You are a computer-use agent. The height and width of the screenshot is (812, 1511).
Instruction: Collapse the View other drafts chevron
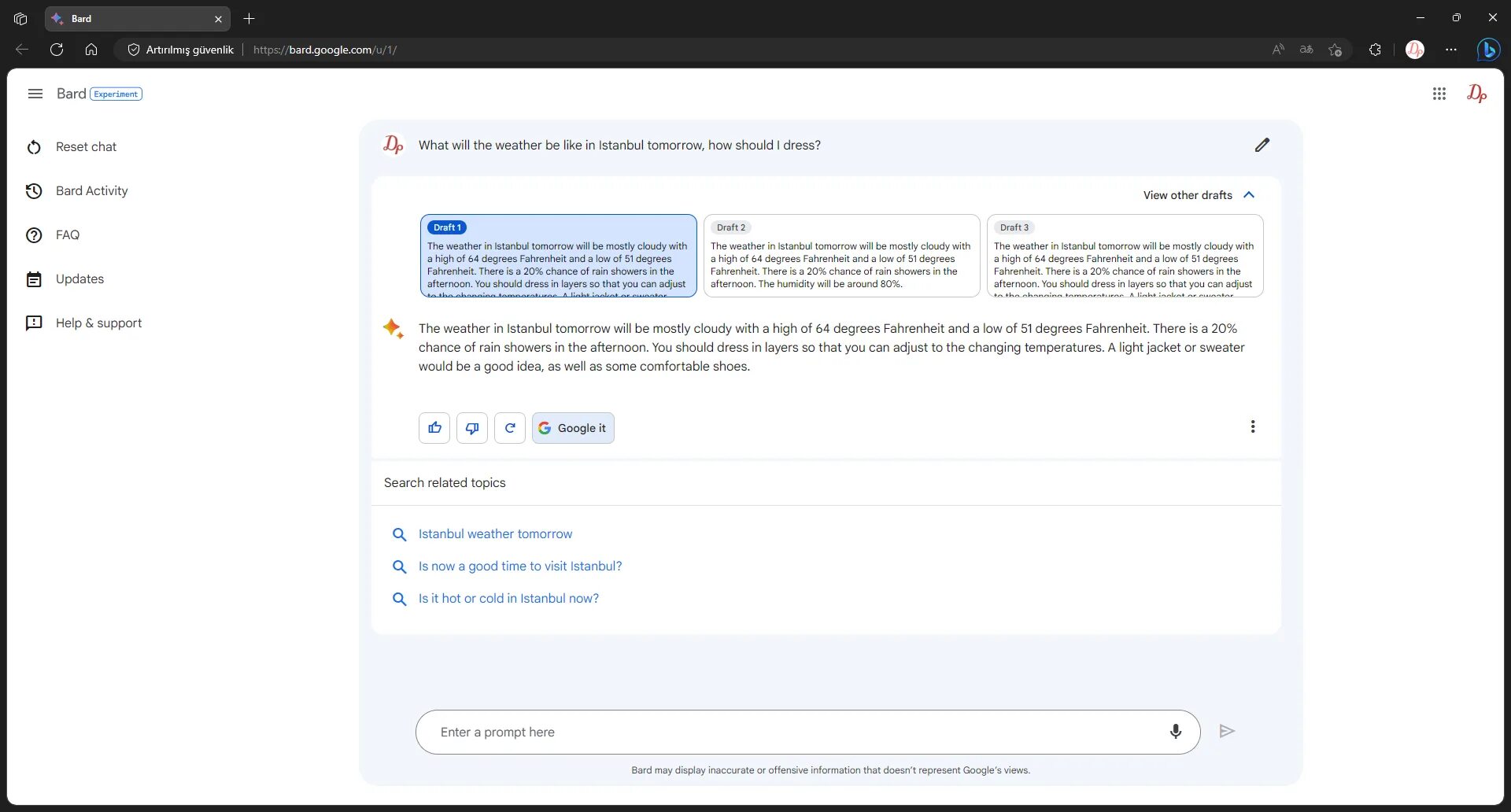tap(1249, 195)
